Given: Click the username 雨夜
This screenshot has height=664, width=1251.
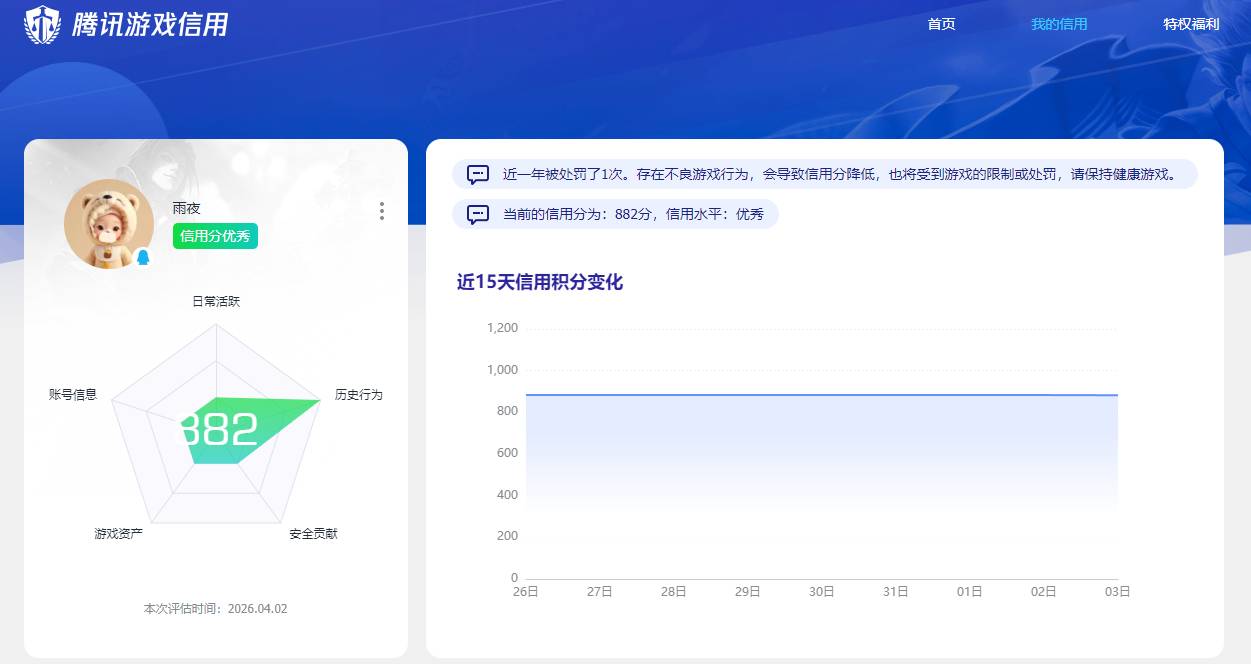Looking at the screenshot, I should click(x=183, y=209).
